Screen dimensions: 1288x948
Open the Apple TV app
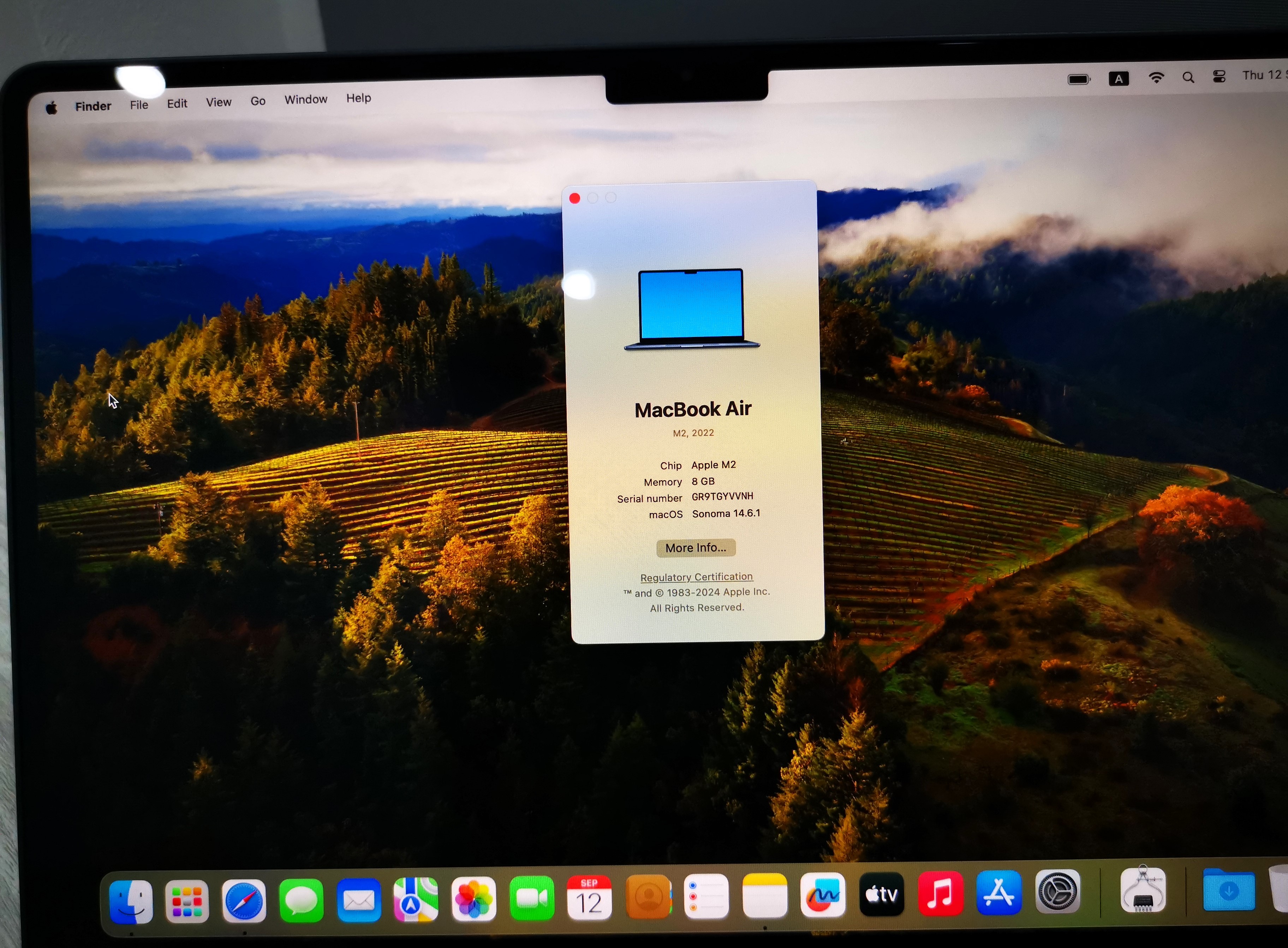tap(882, 893)
